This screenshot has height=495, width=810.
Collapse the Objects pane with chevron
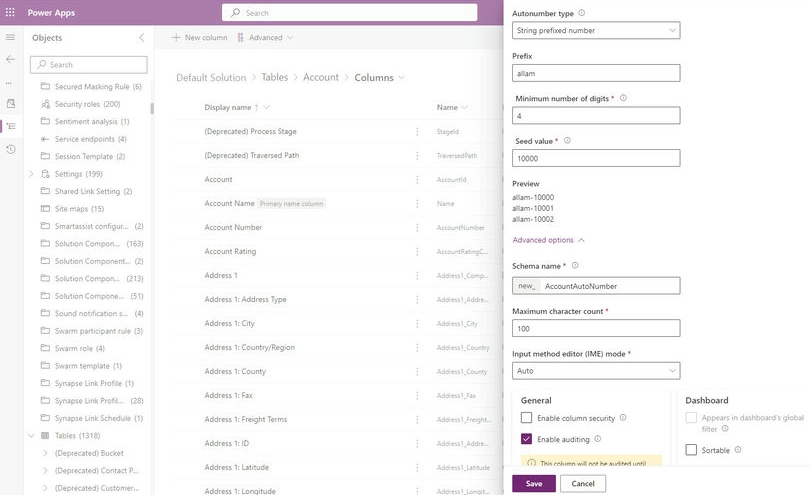(x=142, y=37)
